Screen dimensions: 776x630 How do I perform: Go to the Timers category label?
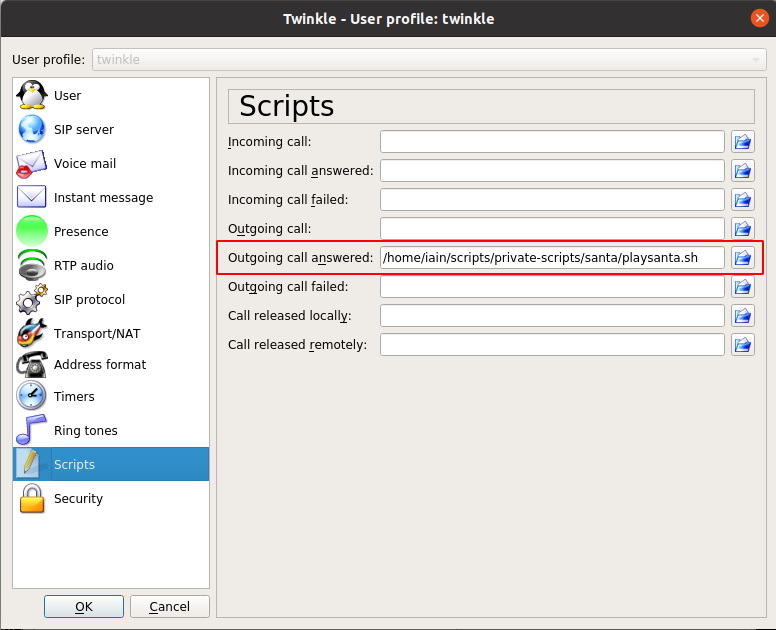click(74, 396)
